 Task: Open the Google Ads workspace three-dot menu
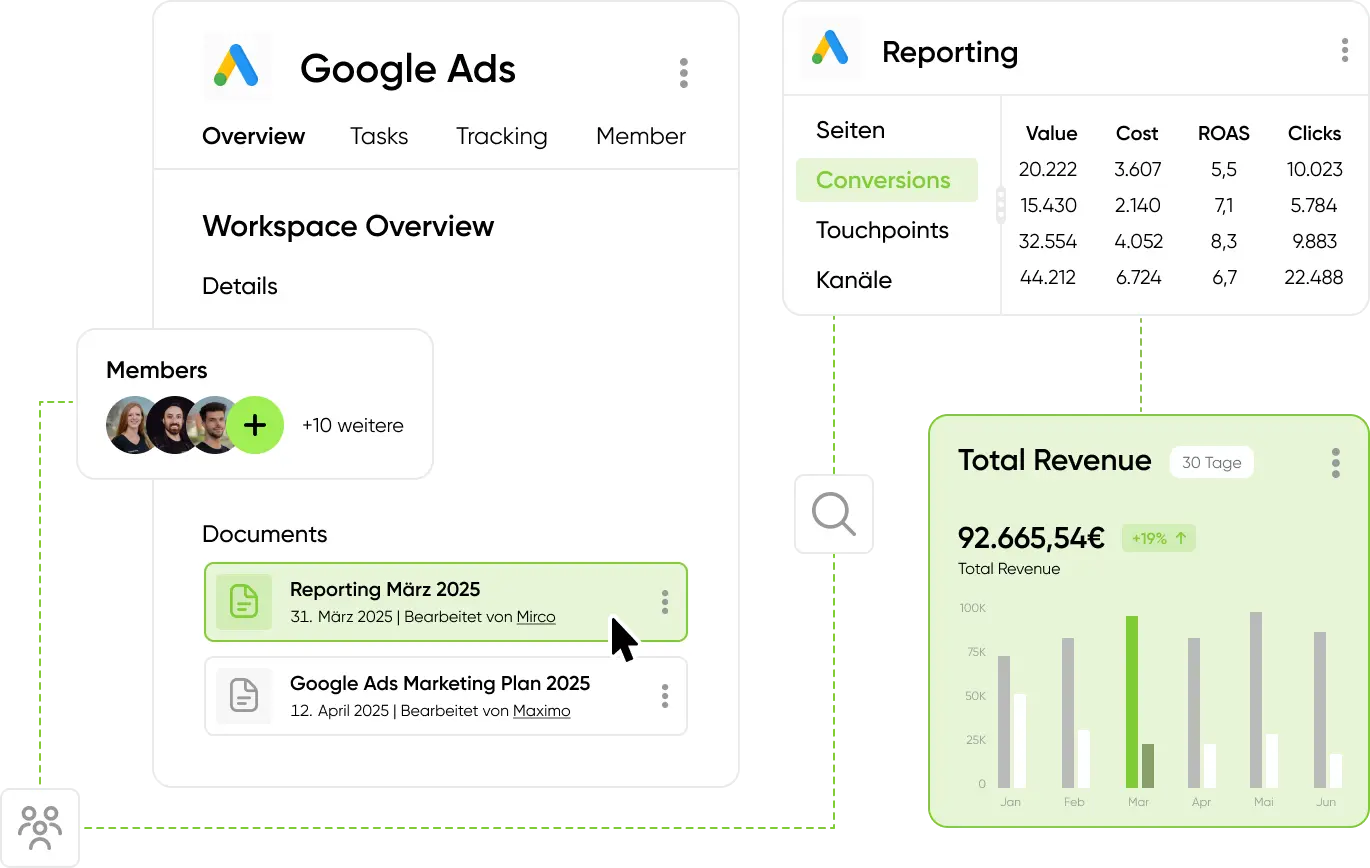(684, 73)
